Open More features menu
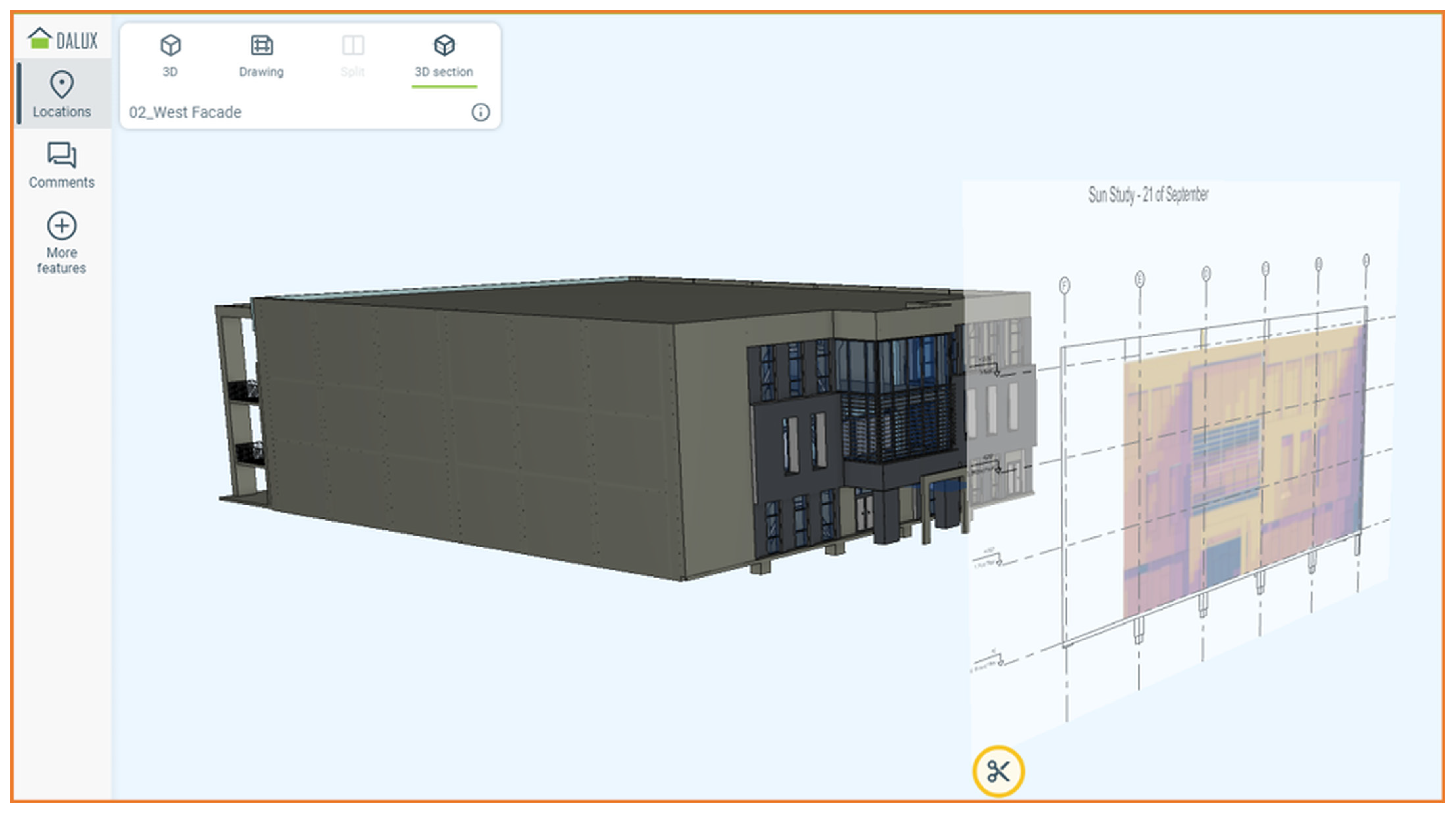The width and height of the screenshot is (1456, 814). pos(61,243)
